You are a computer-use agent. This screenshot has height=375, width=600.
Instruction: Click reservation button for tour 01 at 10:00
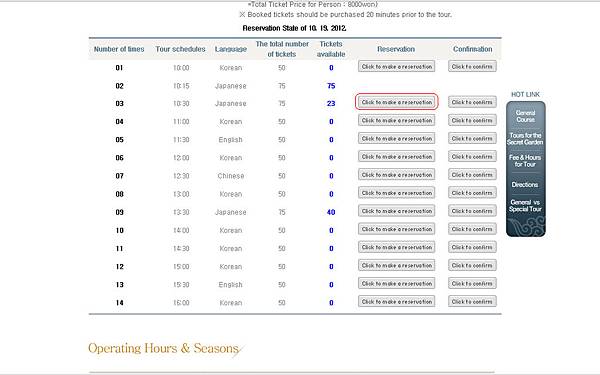click(396, 67)
